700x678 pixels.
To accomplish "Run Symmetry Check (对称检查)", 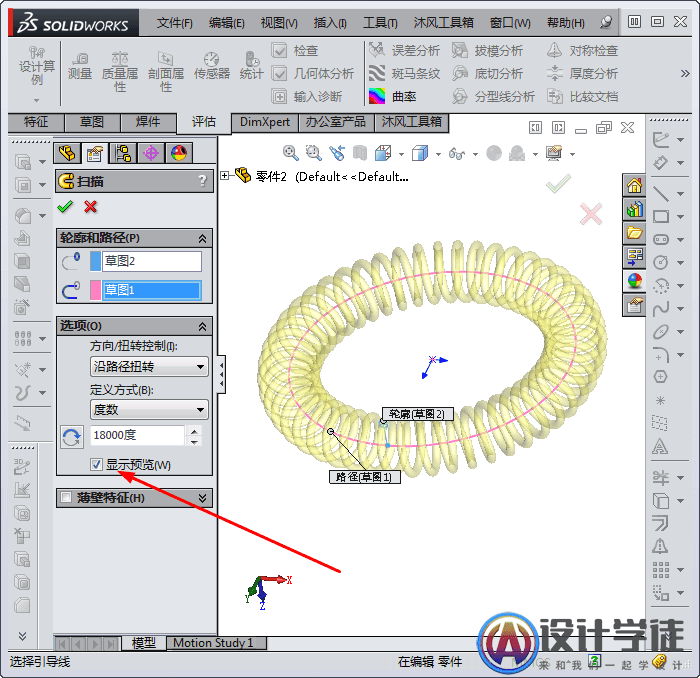I will pyautogui.click(x=583, y=50).
